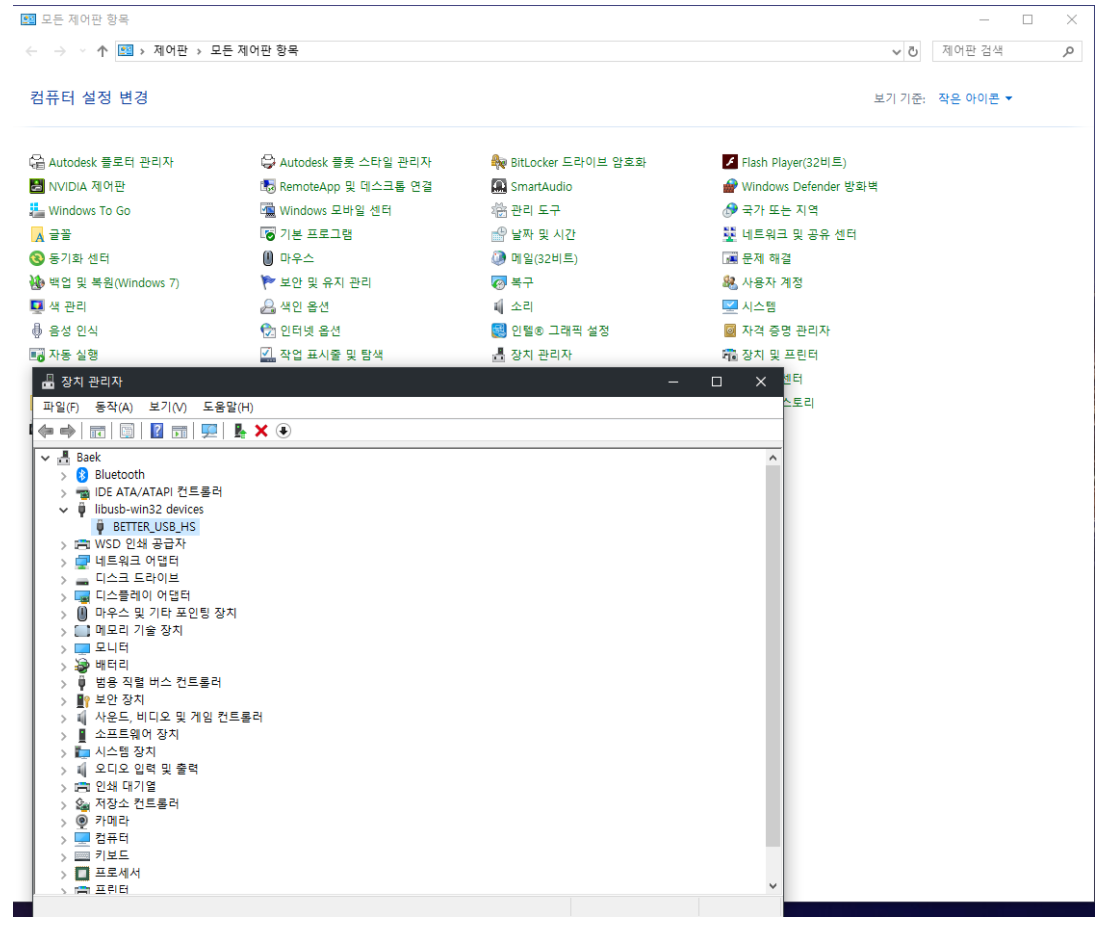Screen dimensions: 1099x929
Task: Click the Control Panel refresh button
Action: 913,51
